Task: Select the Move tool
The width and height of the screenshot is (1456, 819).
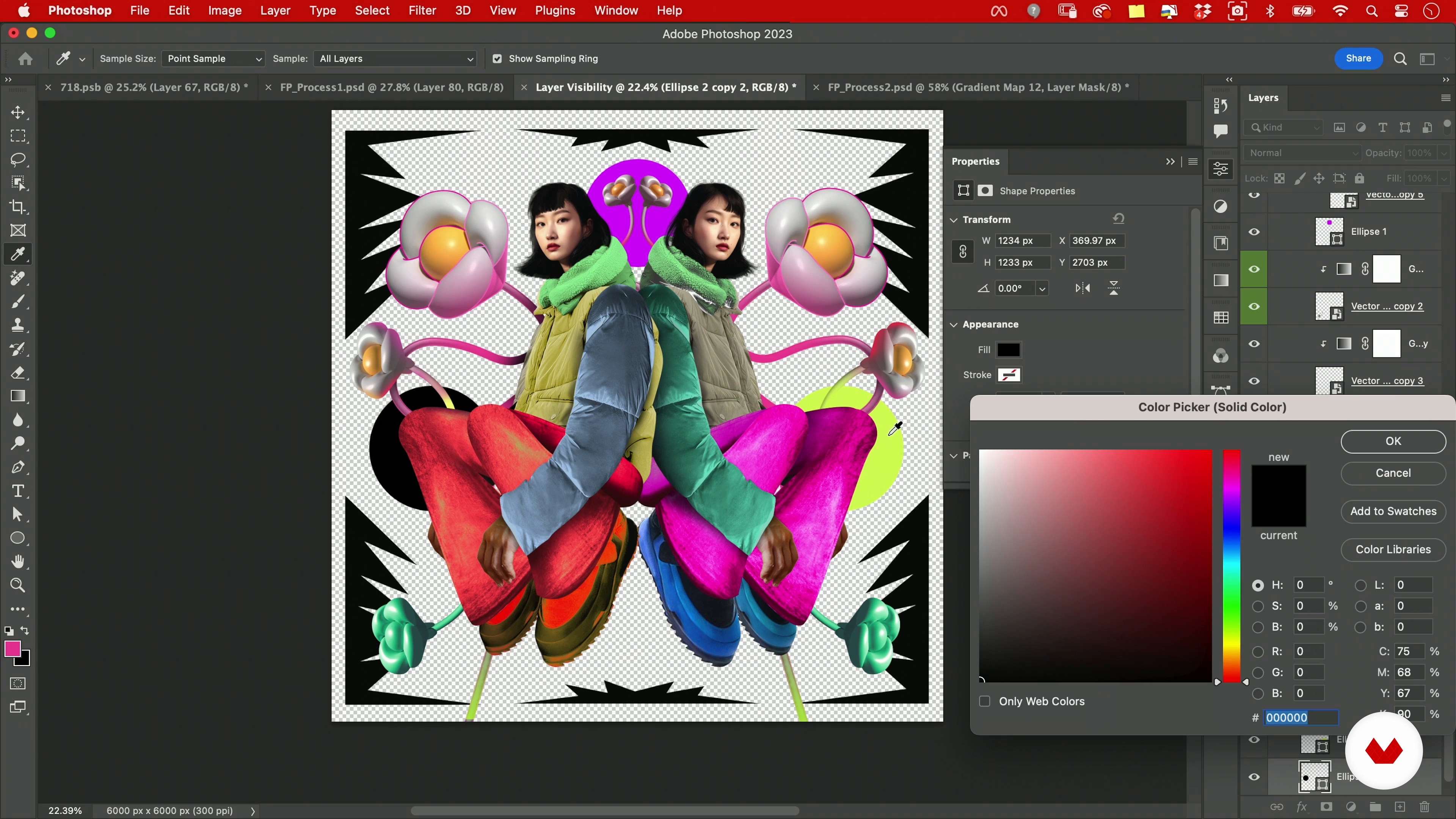Action: click(x=18, y=113)
